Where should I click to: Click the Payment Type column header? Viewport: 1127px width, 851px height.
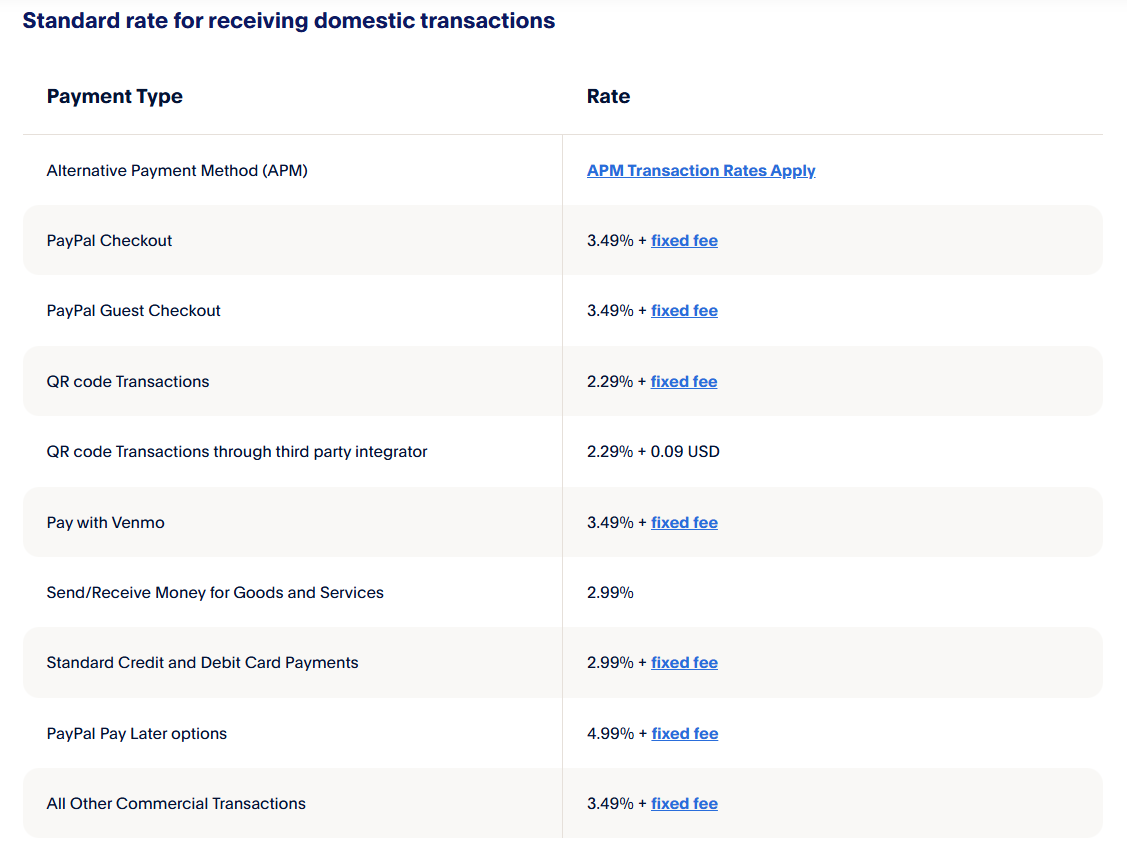coord(114,96)
